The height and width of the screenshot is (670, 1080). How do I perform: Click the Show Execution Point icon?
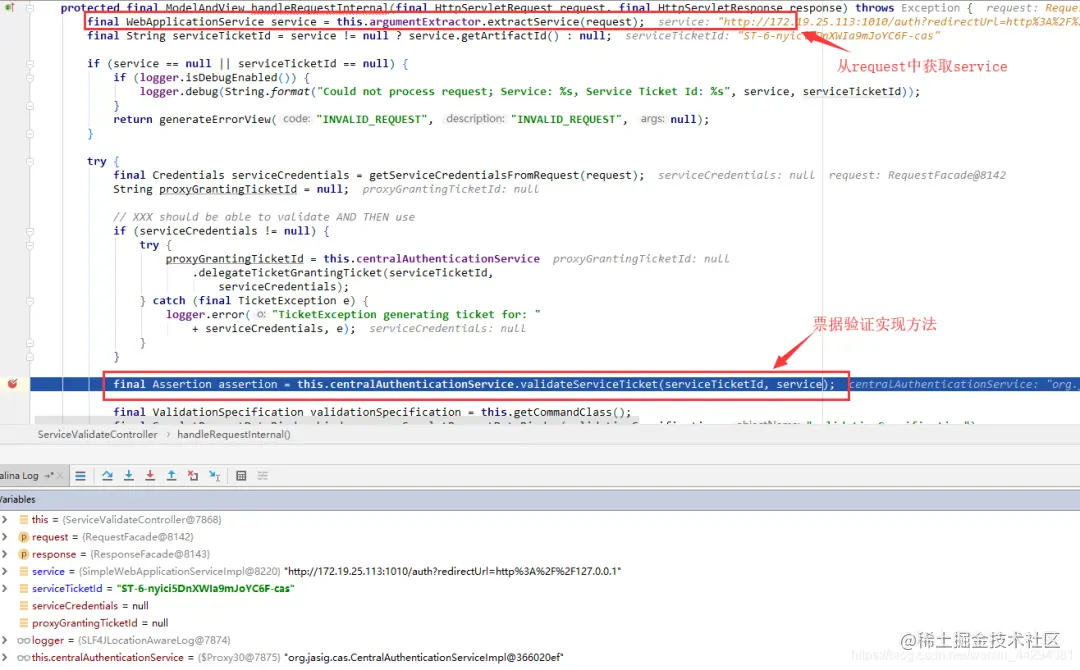point(81,476)
